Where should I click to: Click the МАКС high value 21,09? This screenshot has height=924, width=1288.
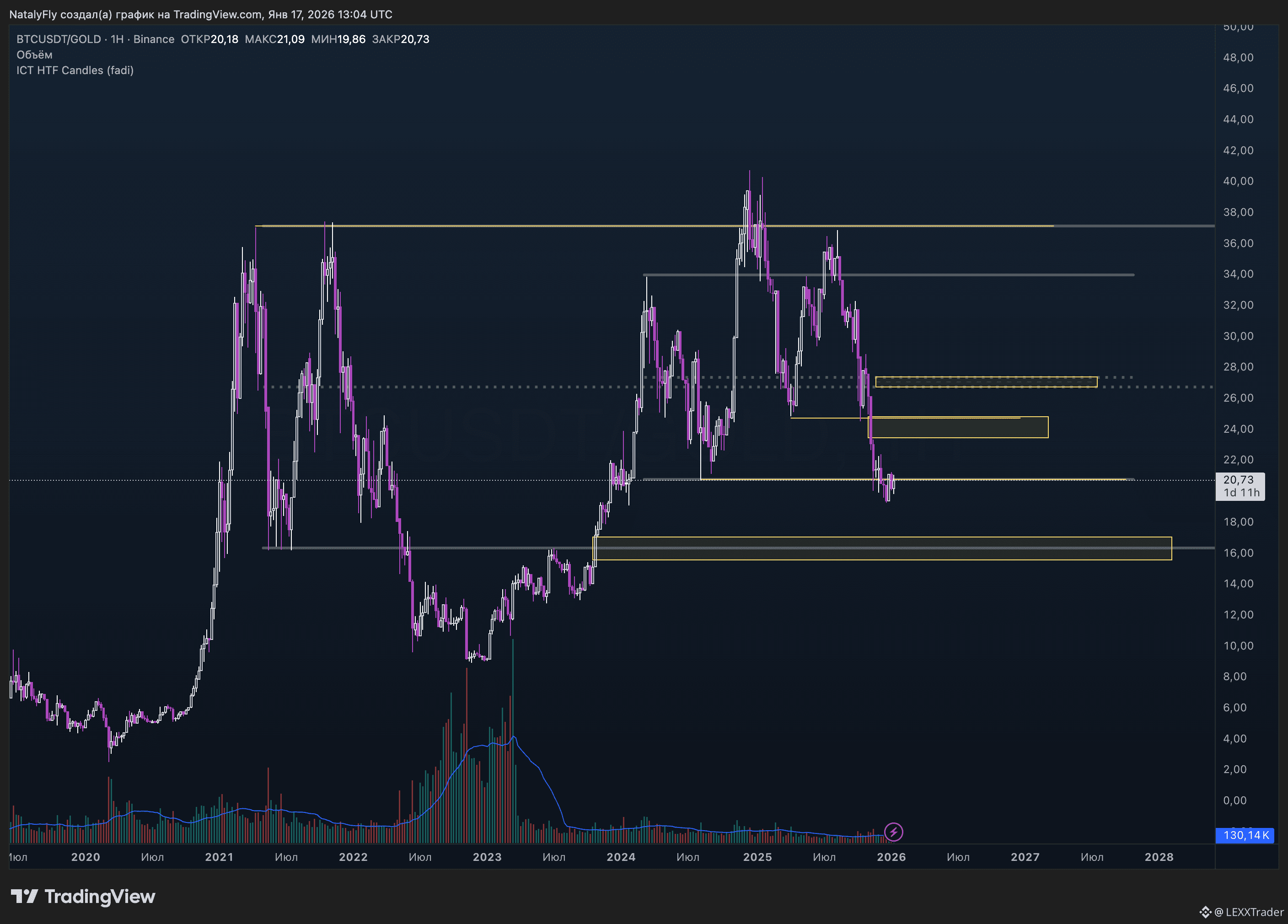pos(291,39)
